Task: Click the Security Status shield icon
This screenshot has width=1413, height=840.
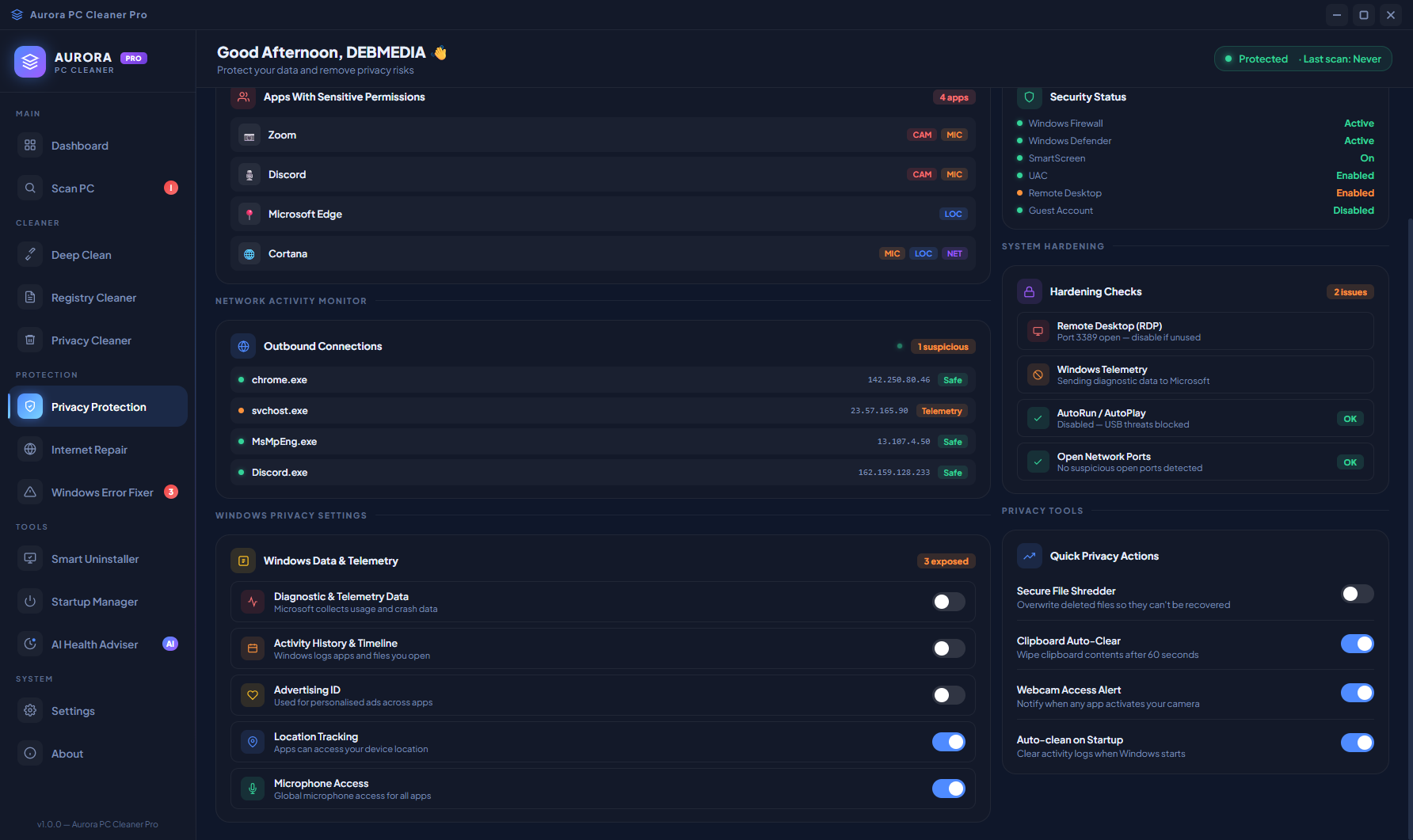Action: (1030, 97)
